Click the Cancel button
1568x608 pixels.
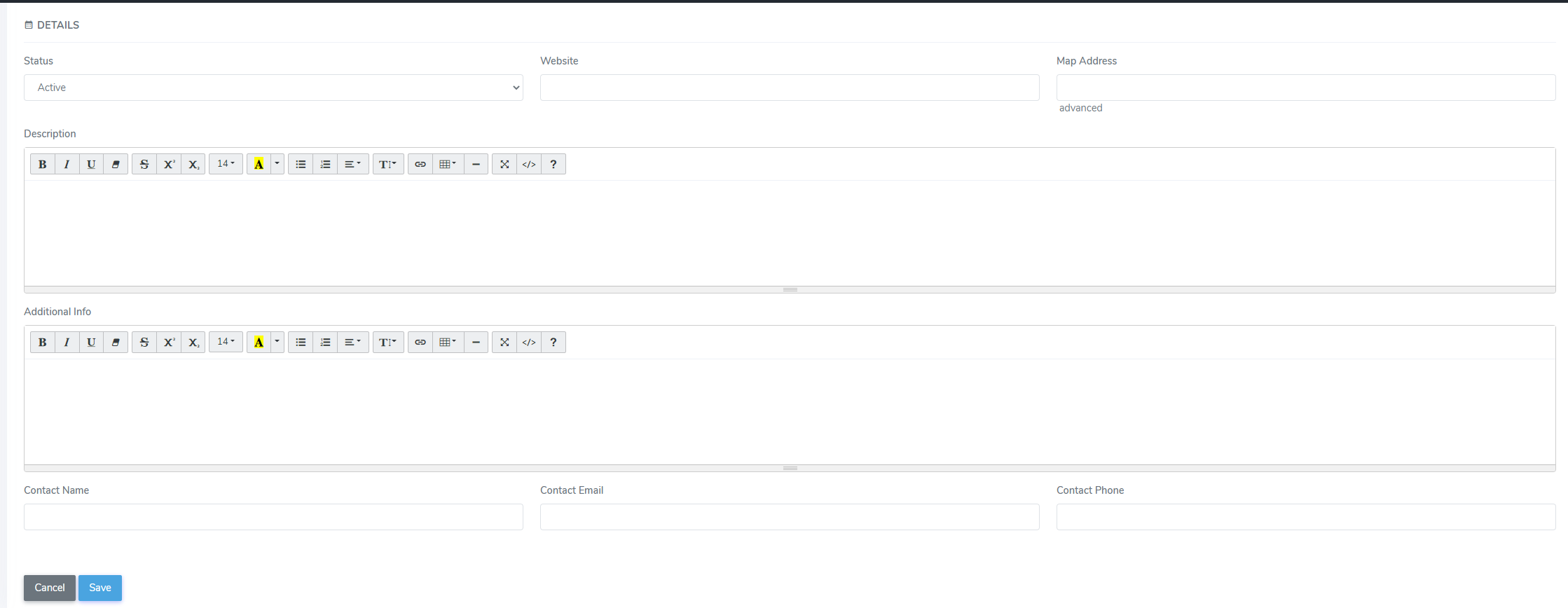coord(50,588)
